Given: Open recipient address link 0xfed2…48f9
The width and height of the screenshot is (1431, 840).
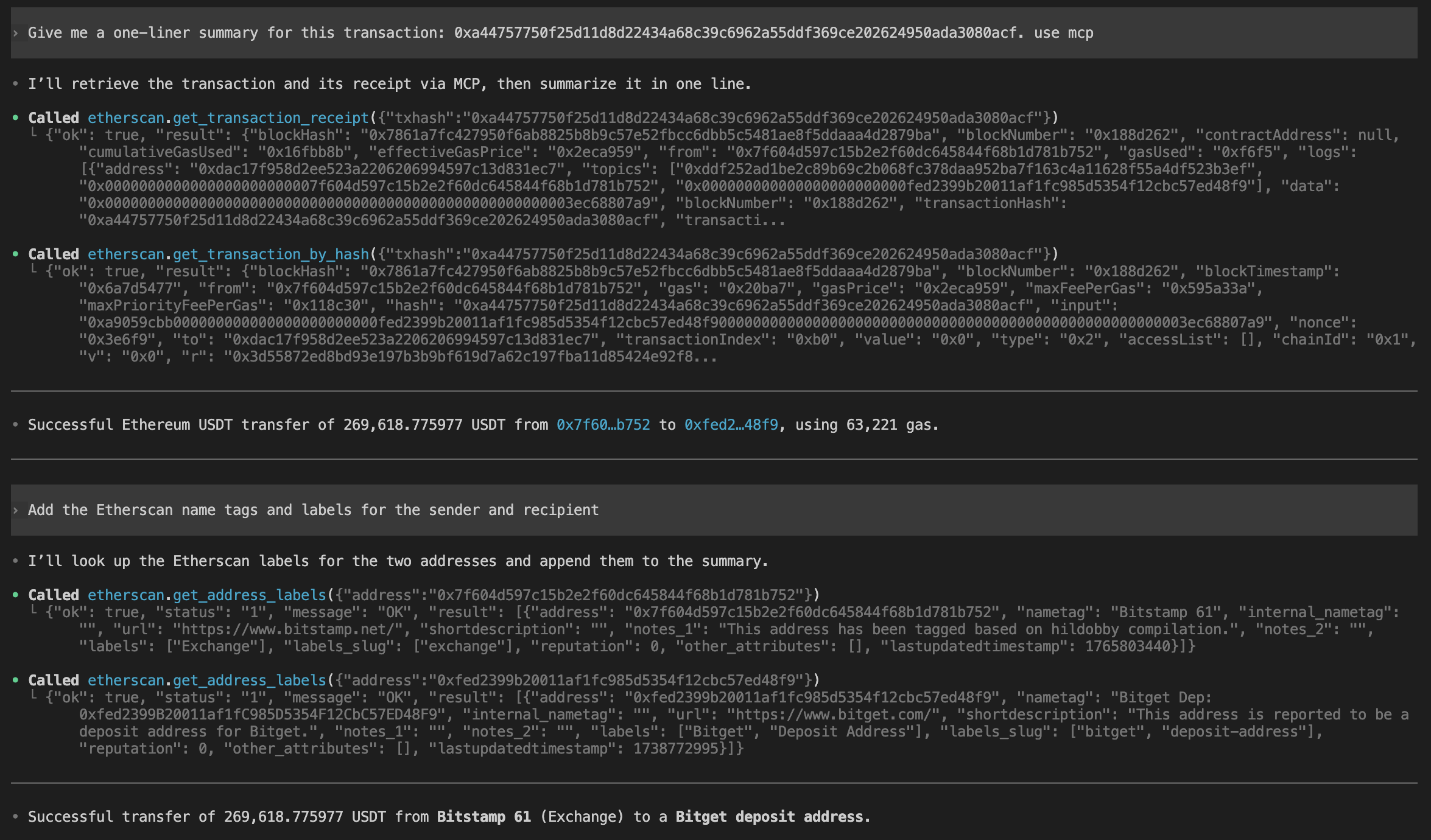Looking at the screenshot, I should [x=731, y=425].
